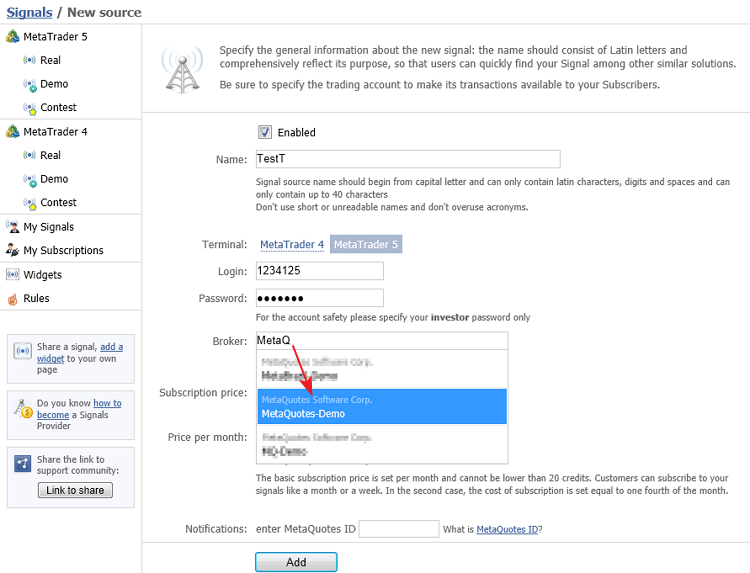The width and height of the screenshot is (750, 573).
Task: Toggle the Enabled checkbox
Action: [x=265, y=132]
